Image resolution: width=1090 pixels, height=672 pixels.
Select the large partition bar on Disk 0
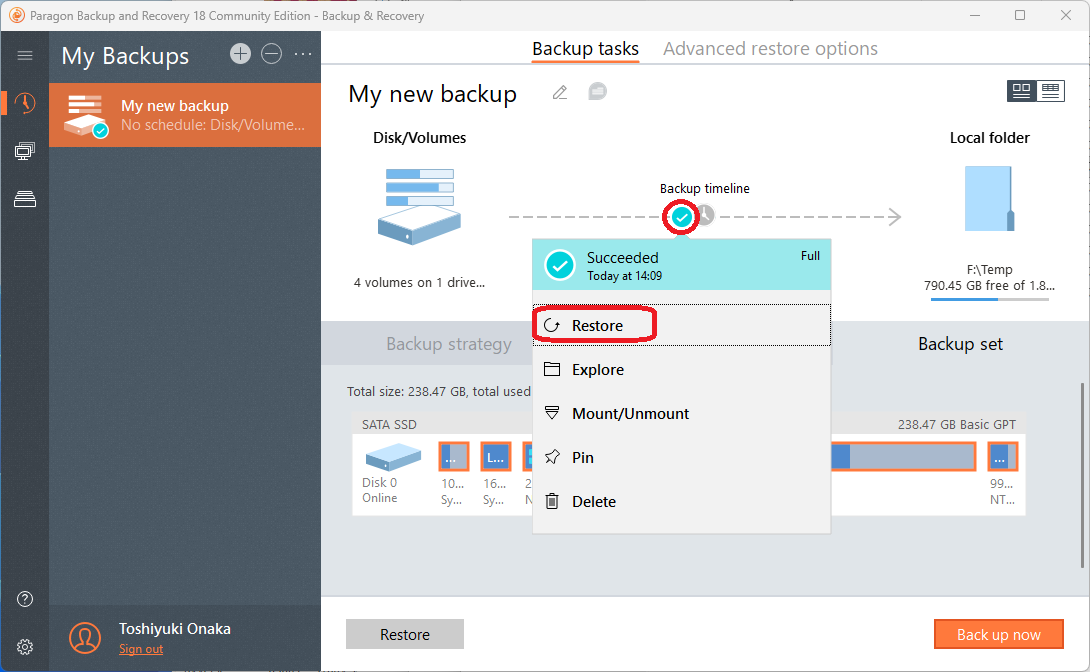[x=904, y=457]
